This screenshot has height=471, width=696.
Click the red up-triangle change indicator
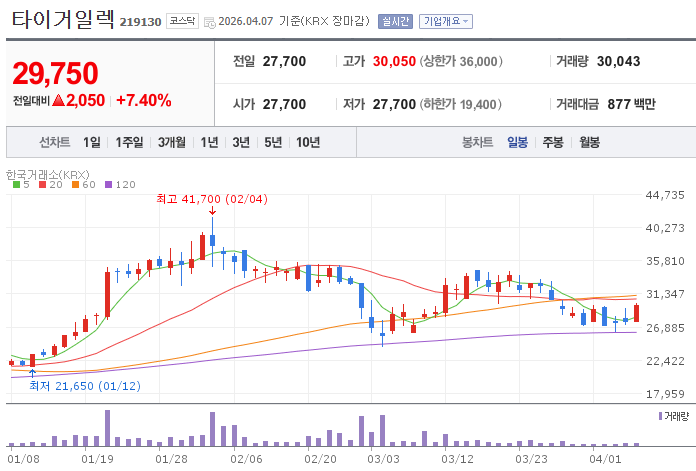(x=59, y=100)
